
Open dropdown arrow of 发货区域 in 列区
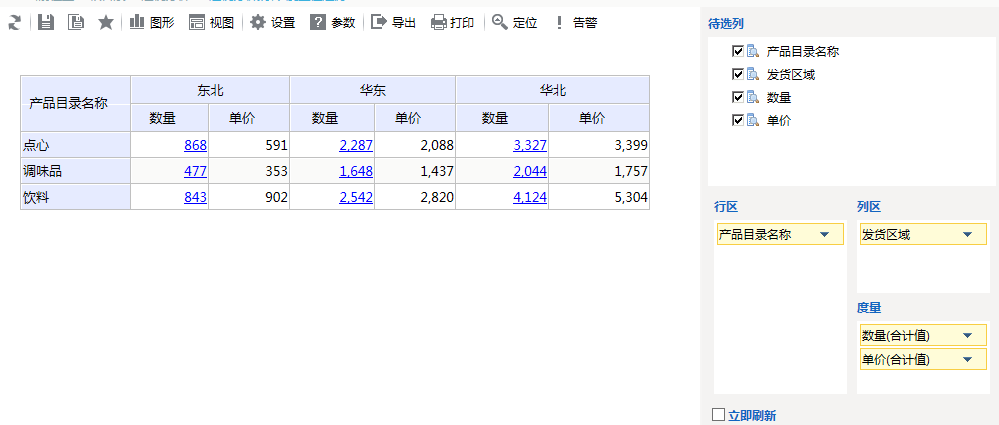[x=967, y=234]
